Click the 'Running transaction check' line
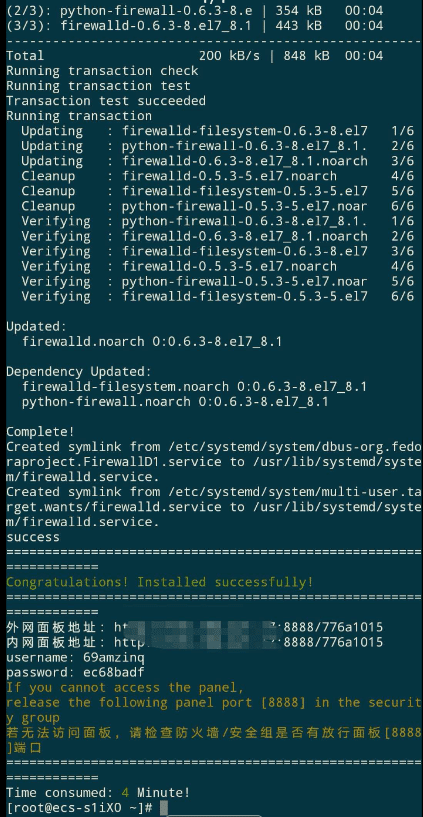 point(102,70)
